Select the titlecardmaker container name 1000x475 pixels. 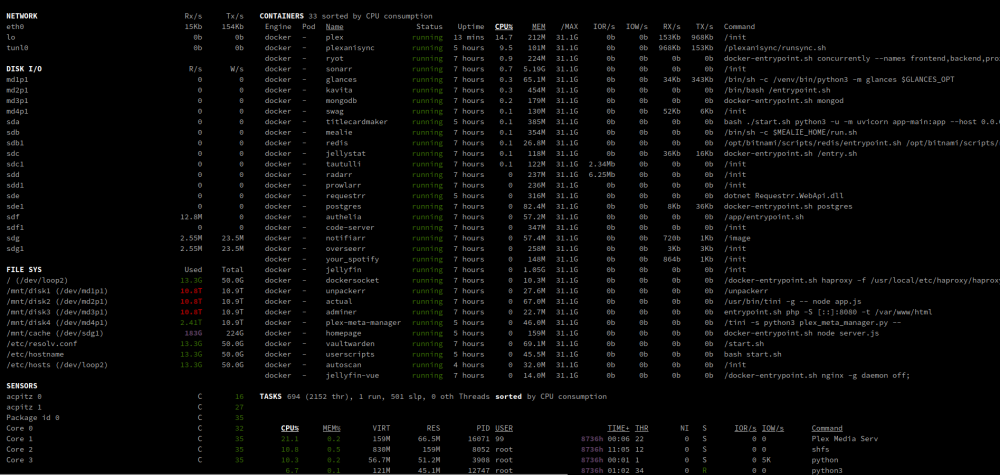click(x=357, y=122)
